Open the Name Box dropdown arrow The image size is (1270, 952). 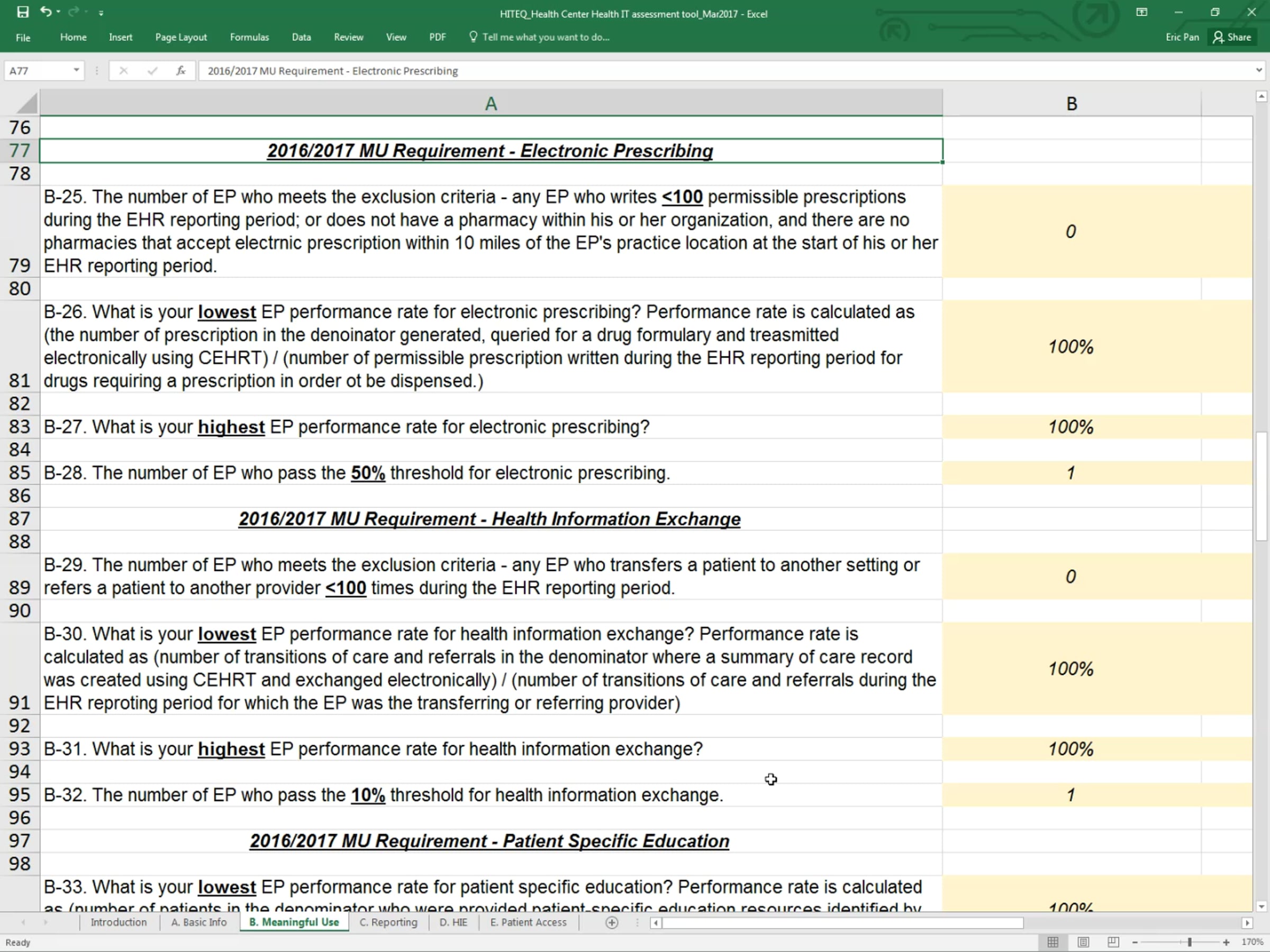point(76,70)
